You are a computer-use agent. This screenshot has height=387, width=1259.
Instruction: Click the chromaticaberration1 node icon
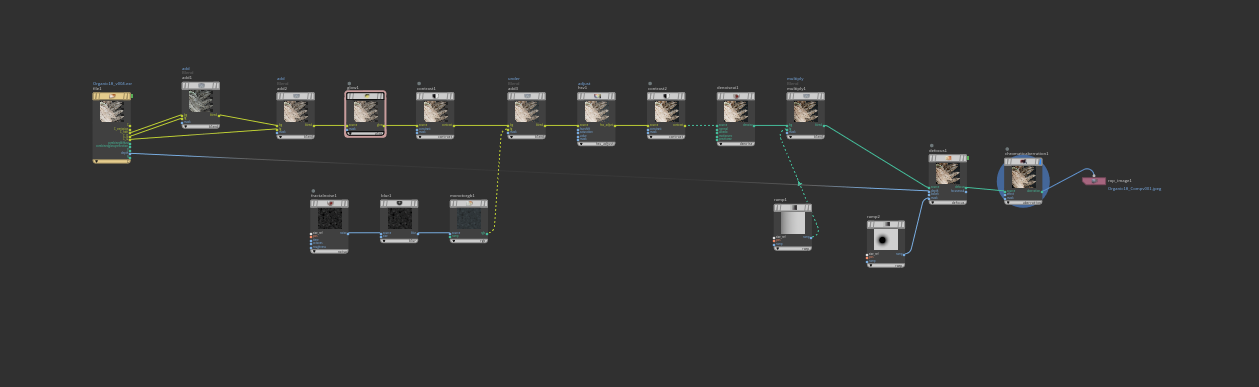(1022, 161)
